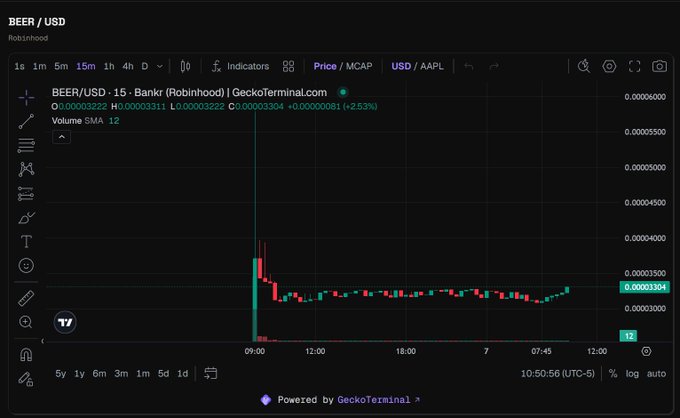
Task: Open the forecasting and measurement position tool
Action: 26,193
